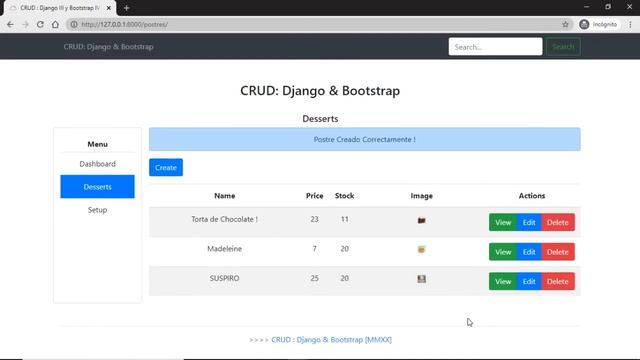Click the blue Create button

tap(166, 167)
